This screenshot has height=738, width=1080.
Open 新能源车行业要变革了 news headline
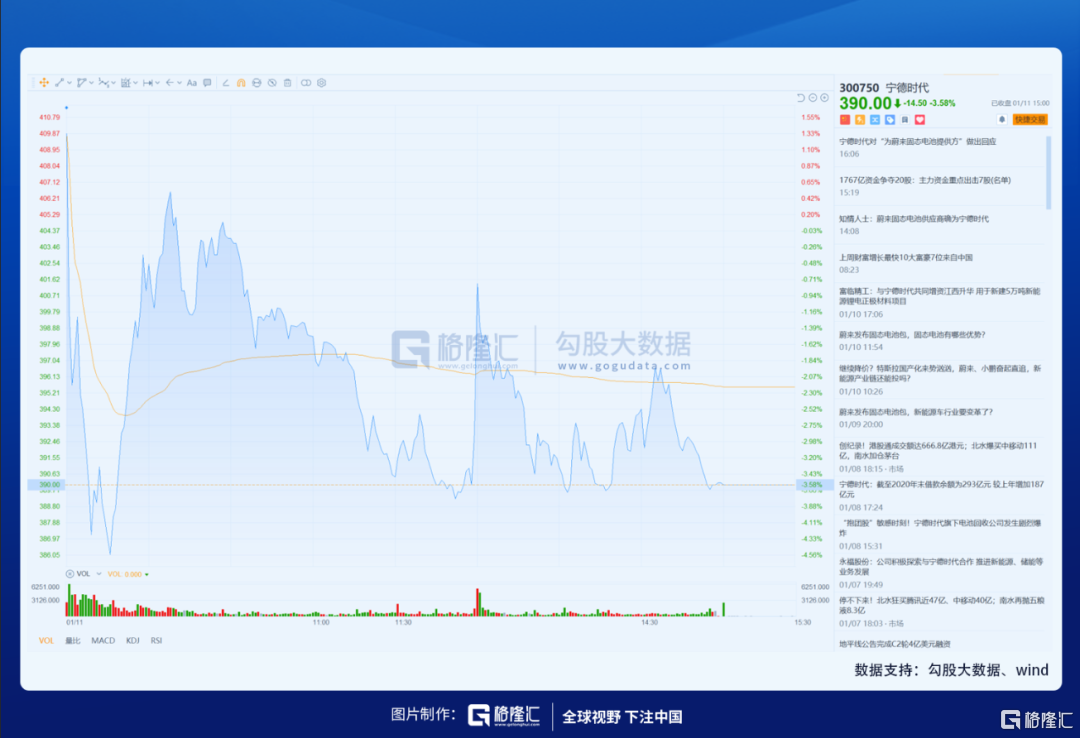coord(916,412)
